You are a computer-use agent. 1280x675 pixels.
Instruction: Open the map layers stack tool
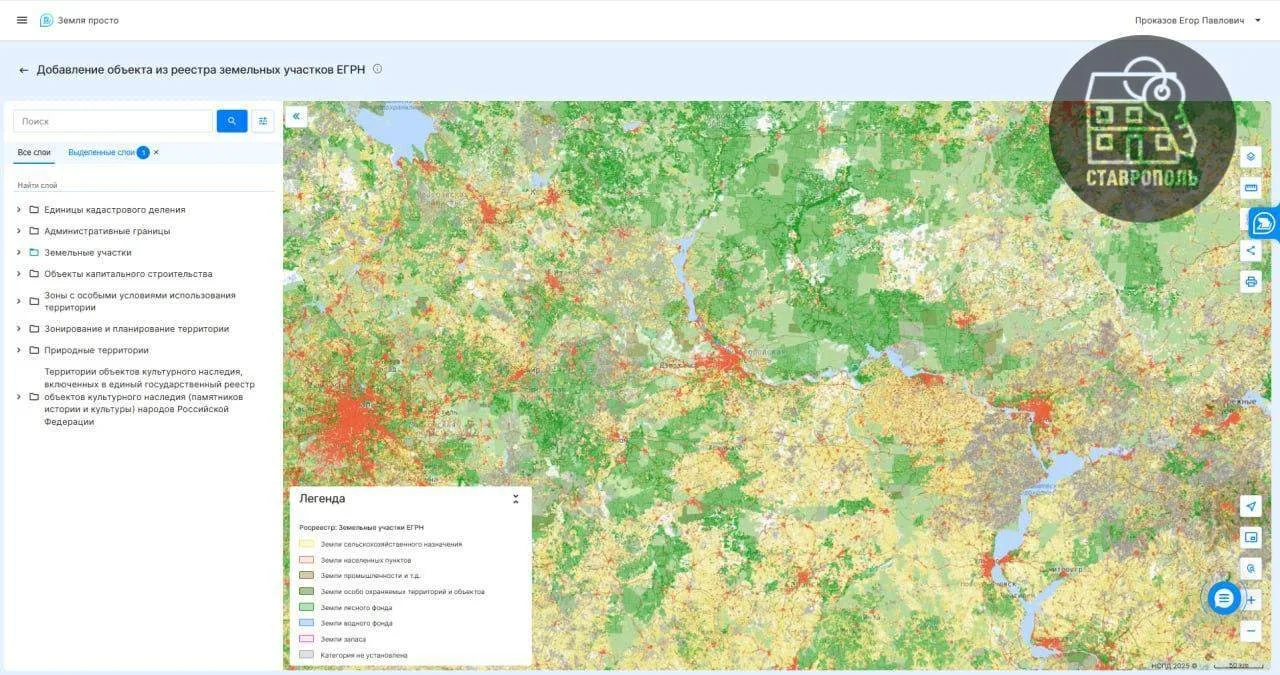point(1250,157)
